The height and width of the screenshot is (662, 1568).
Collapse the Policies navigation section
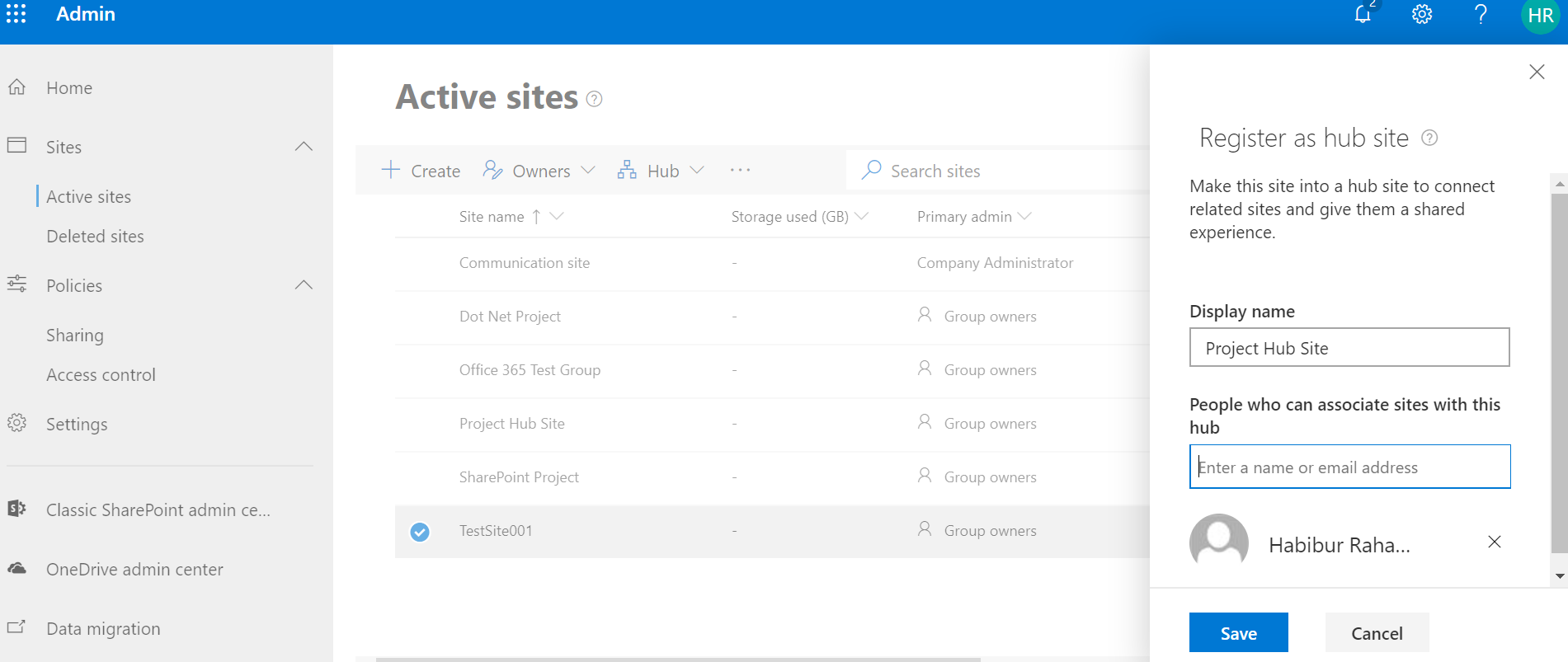pyautogui.click(x=304, y=285)
